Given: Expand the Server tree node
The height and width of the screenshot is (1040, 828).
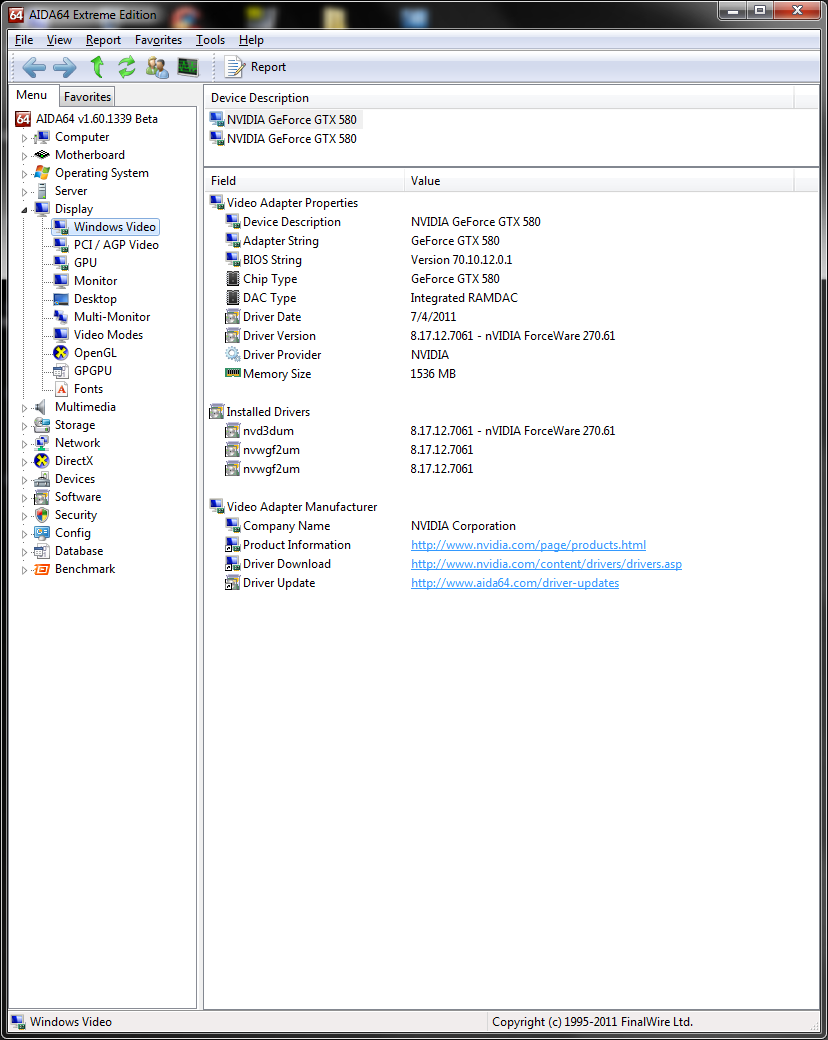Looking at the screenshot, I should (25, 192).
